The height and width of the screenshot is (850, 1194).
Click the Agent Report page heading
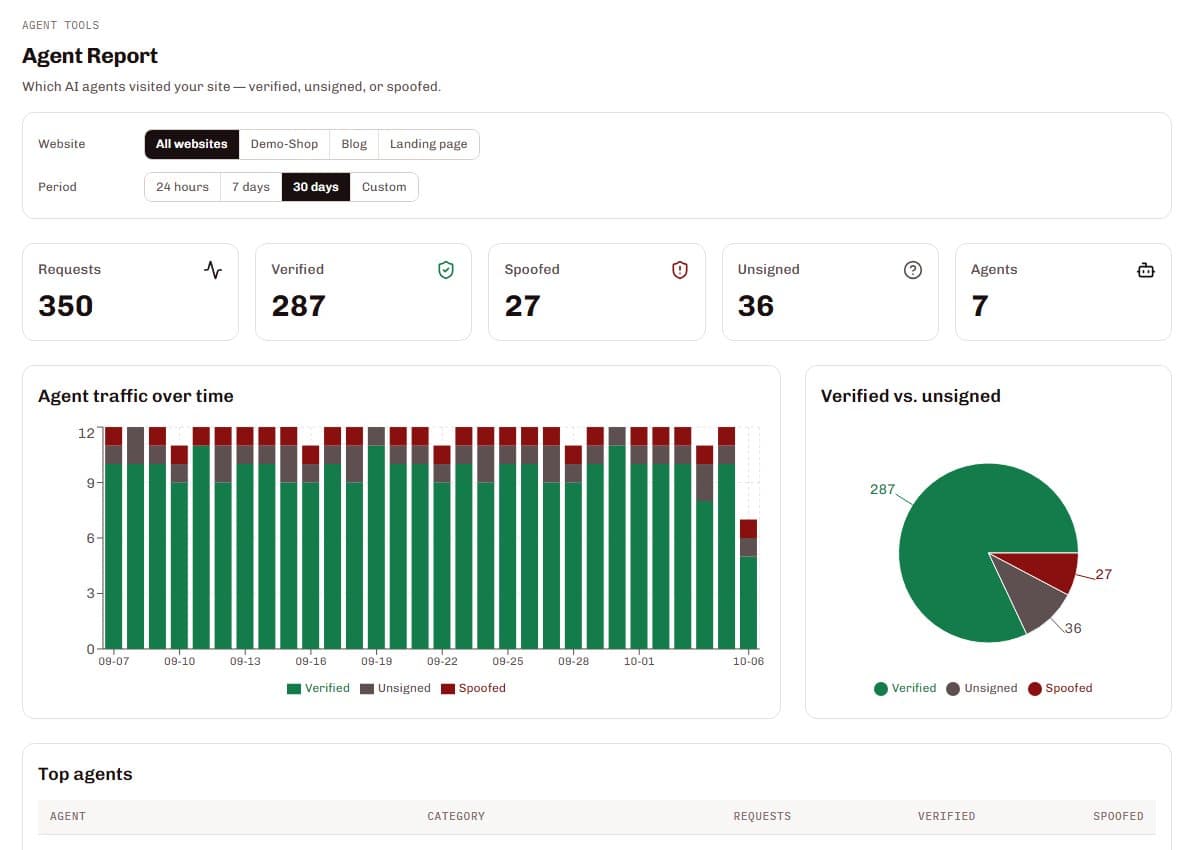[90, 56]
